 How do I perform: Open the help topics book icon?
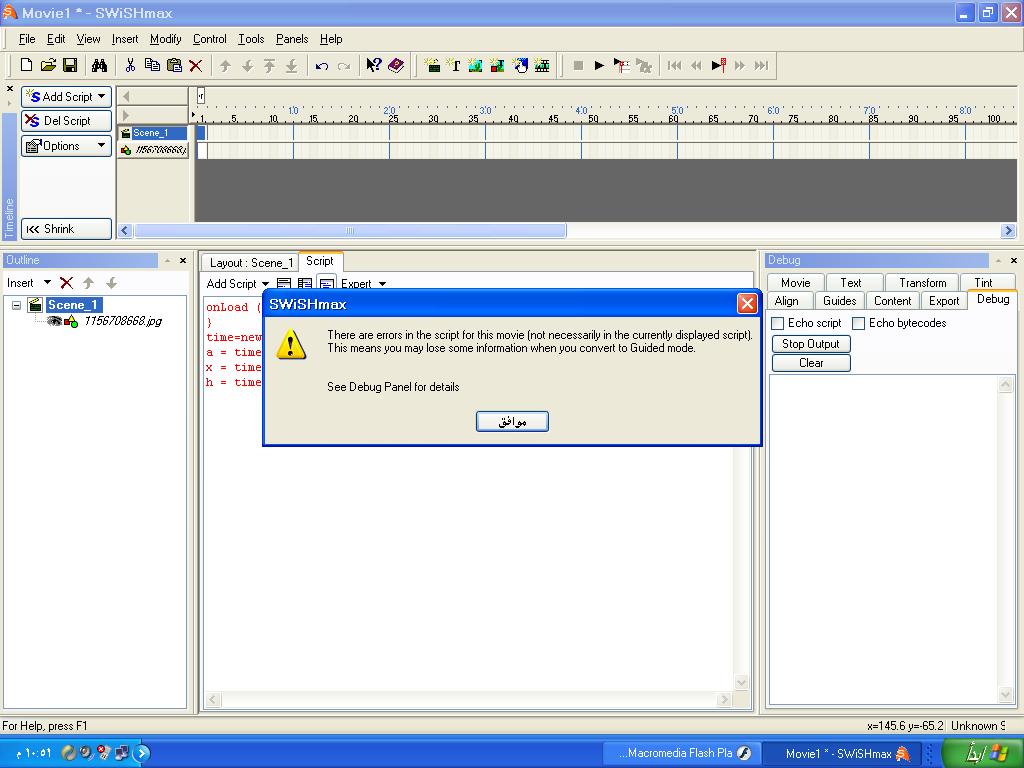pyautogui.click(x=396, y=66)
